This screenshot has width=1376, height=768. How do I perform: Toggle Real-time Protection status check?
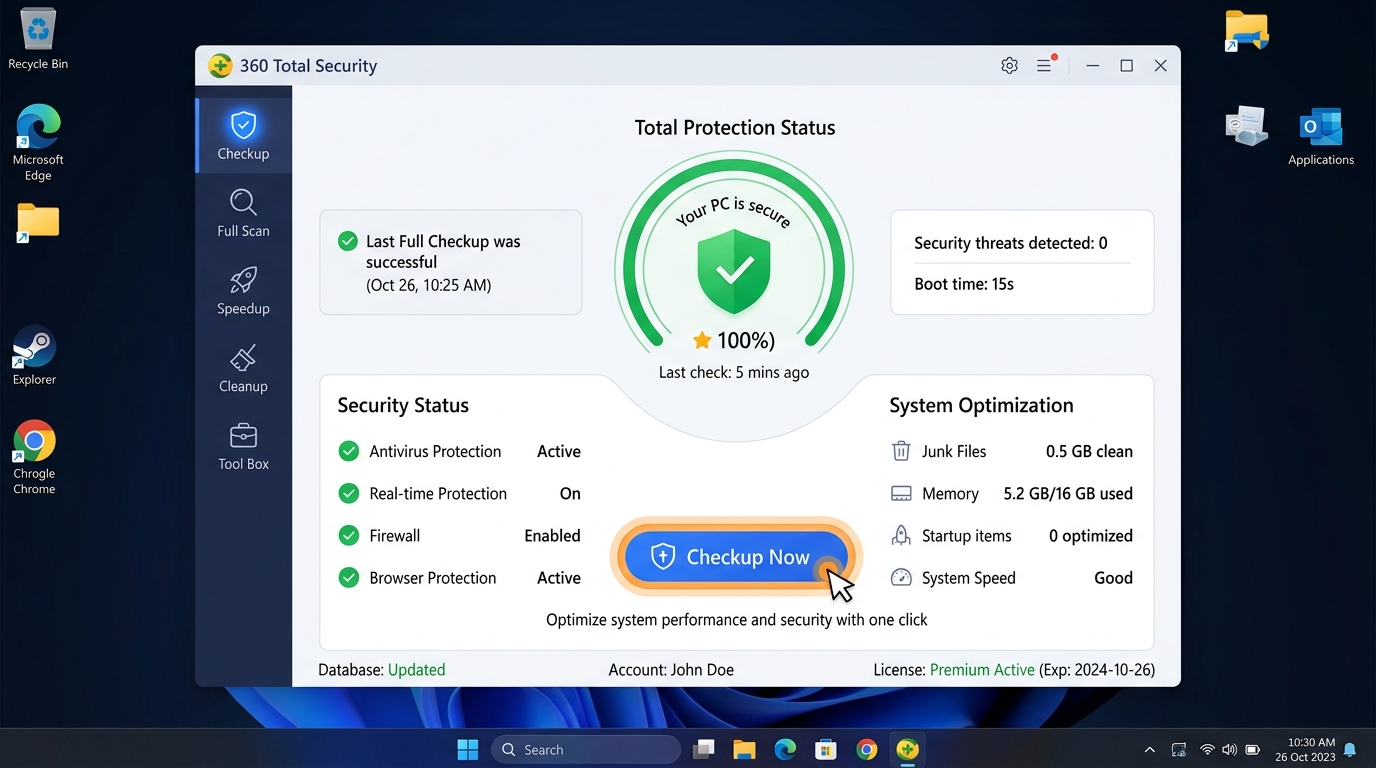click(x=348, y=493)
